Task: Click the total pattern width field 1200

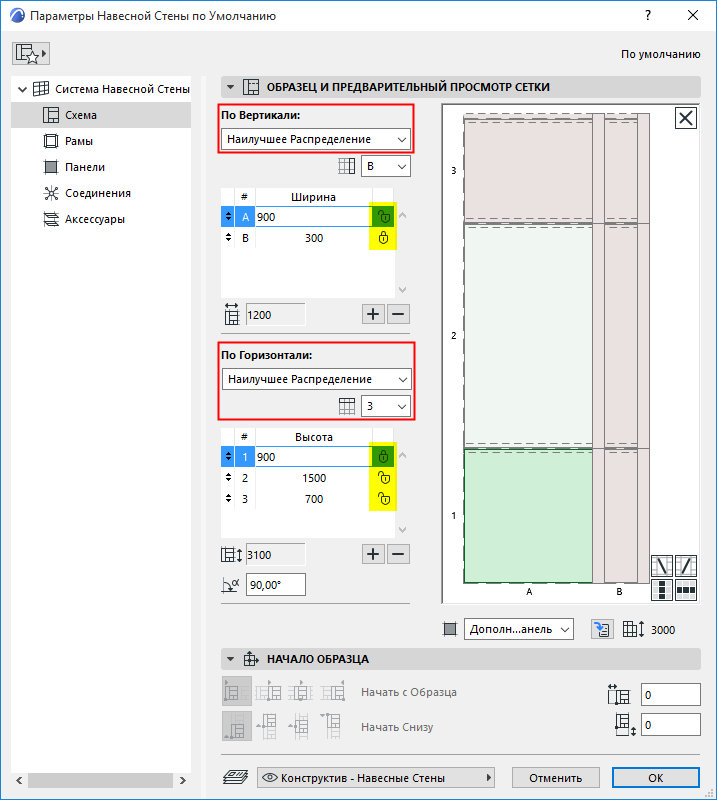Action: tap(276, 315)
